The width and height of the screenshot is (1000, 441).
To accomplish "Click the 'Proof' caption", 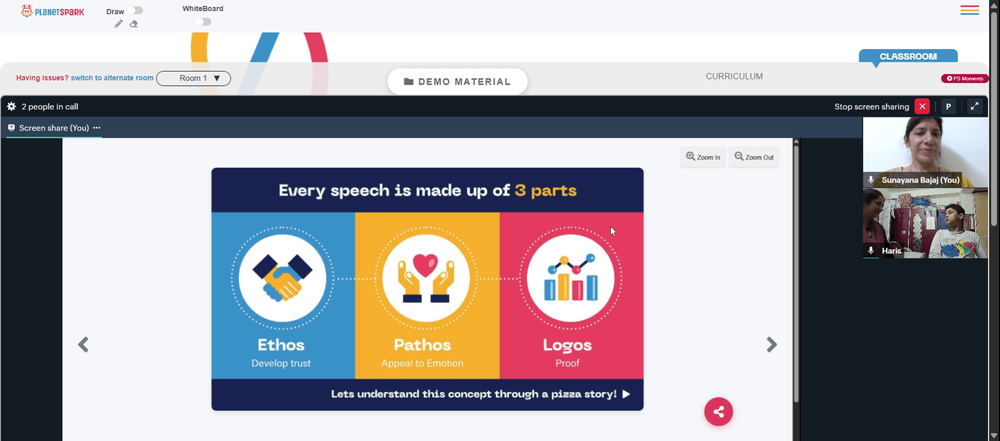I will tap(568, 364).
